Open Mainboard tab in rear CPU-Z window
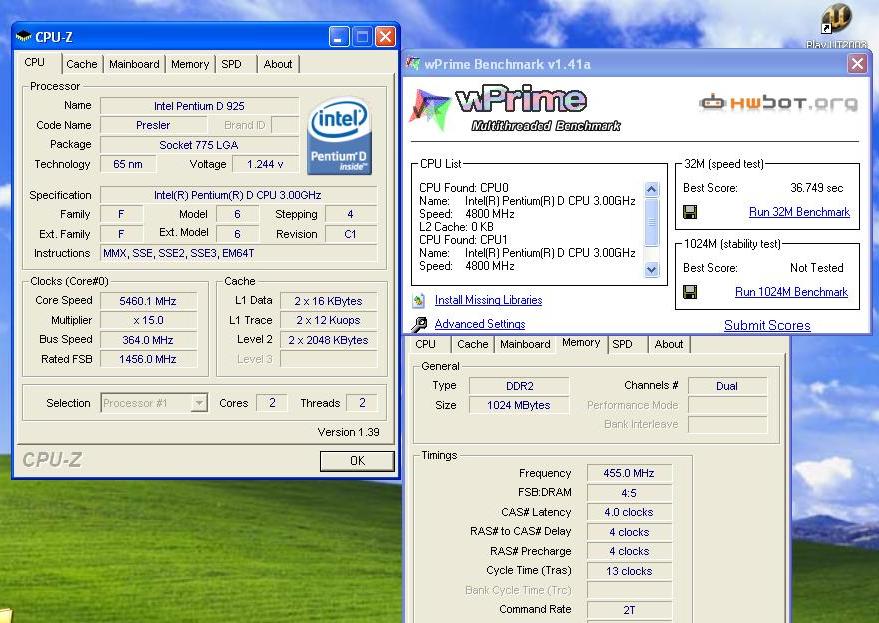The image size is (879, 623). coord(525,344)
